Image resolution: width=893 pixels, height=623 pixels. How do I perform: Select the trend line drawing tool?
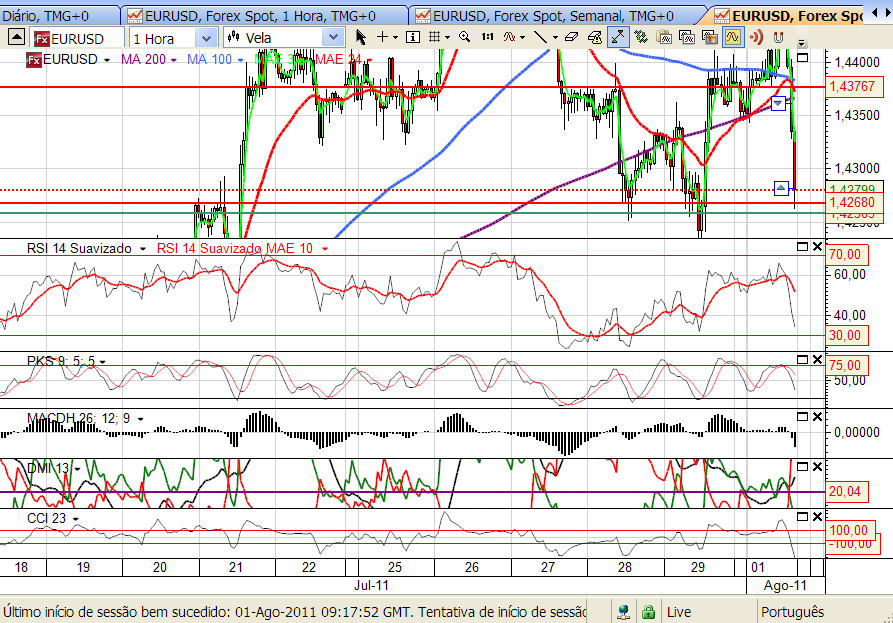click(x=540, y=38)
